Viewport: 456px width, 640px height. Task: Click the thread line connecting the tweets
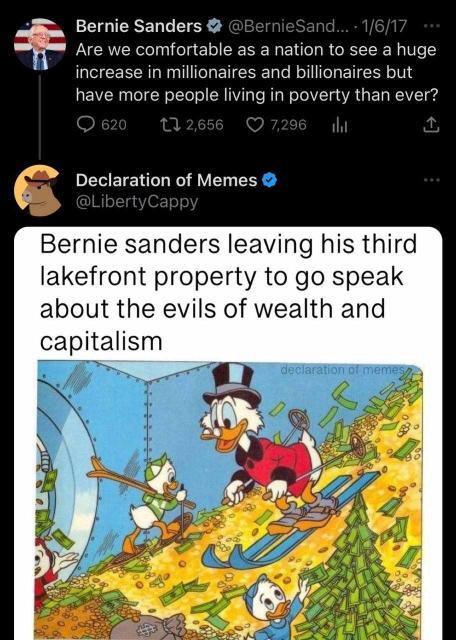40,116
